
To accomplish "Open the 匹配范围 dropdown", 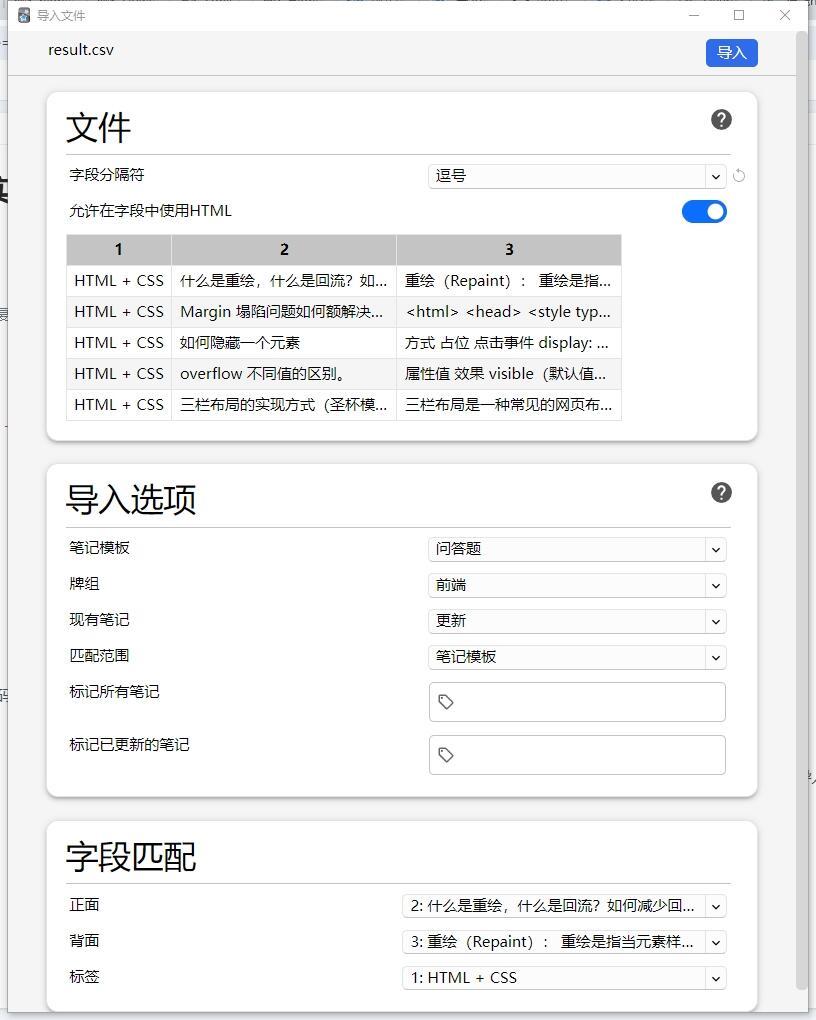I will 577,657.
